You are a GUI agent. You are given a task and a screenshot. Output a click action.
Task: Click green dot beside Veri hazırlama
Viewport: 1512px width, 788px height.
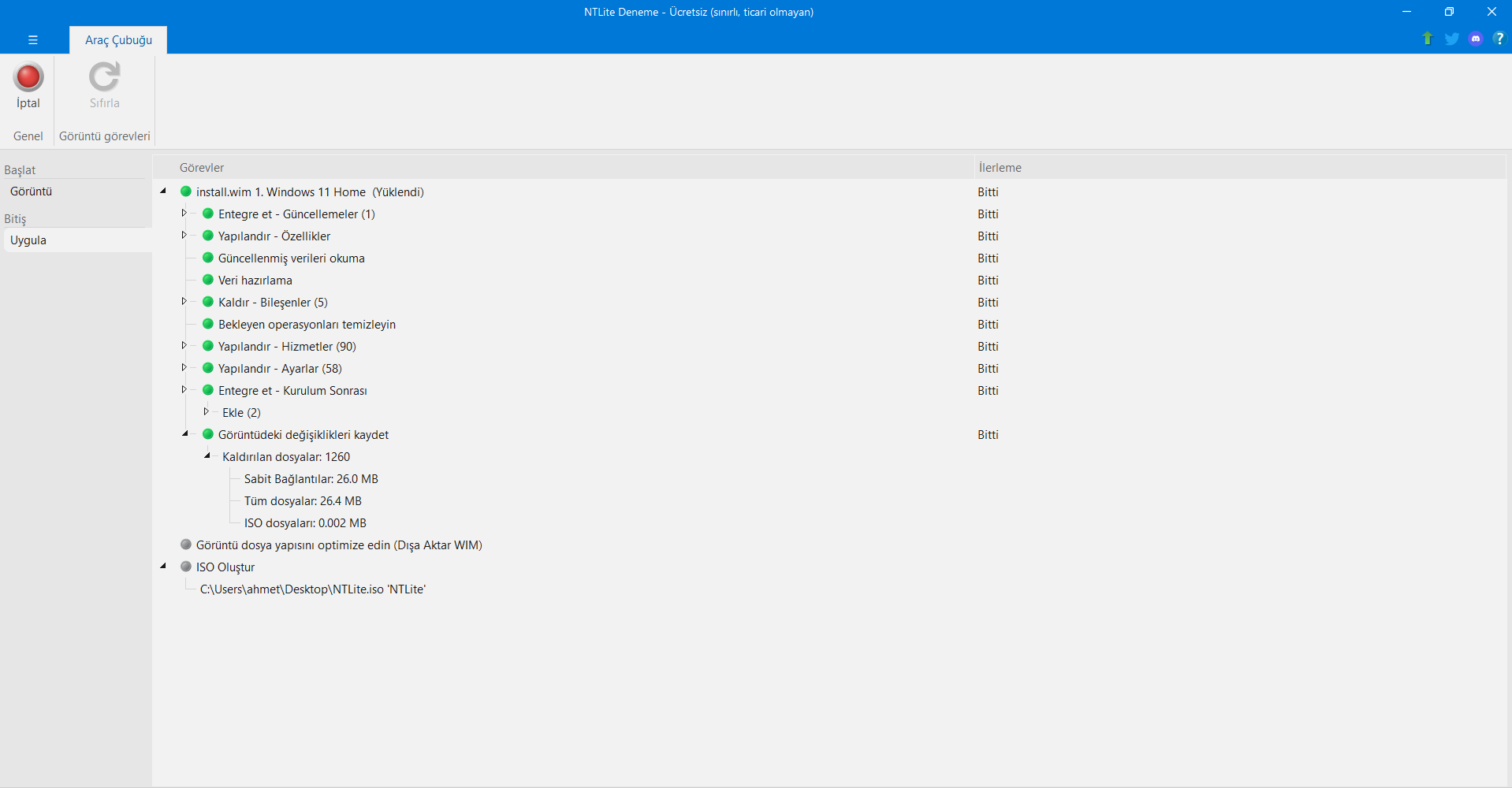point(208,280)
